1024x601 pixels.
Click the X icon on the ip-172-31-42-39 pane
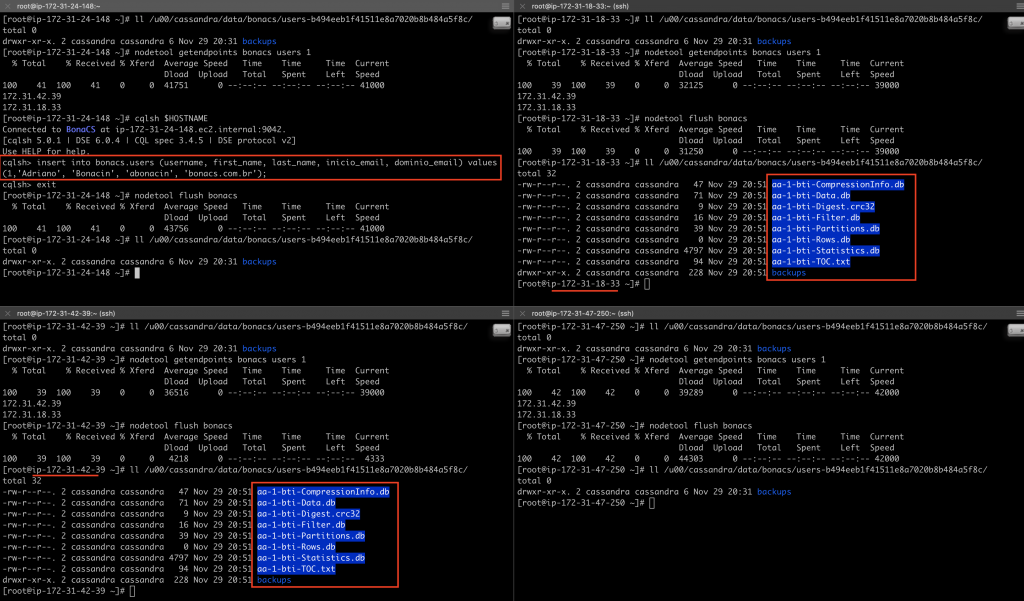6,313
